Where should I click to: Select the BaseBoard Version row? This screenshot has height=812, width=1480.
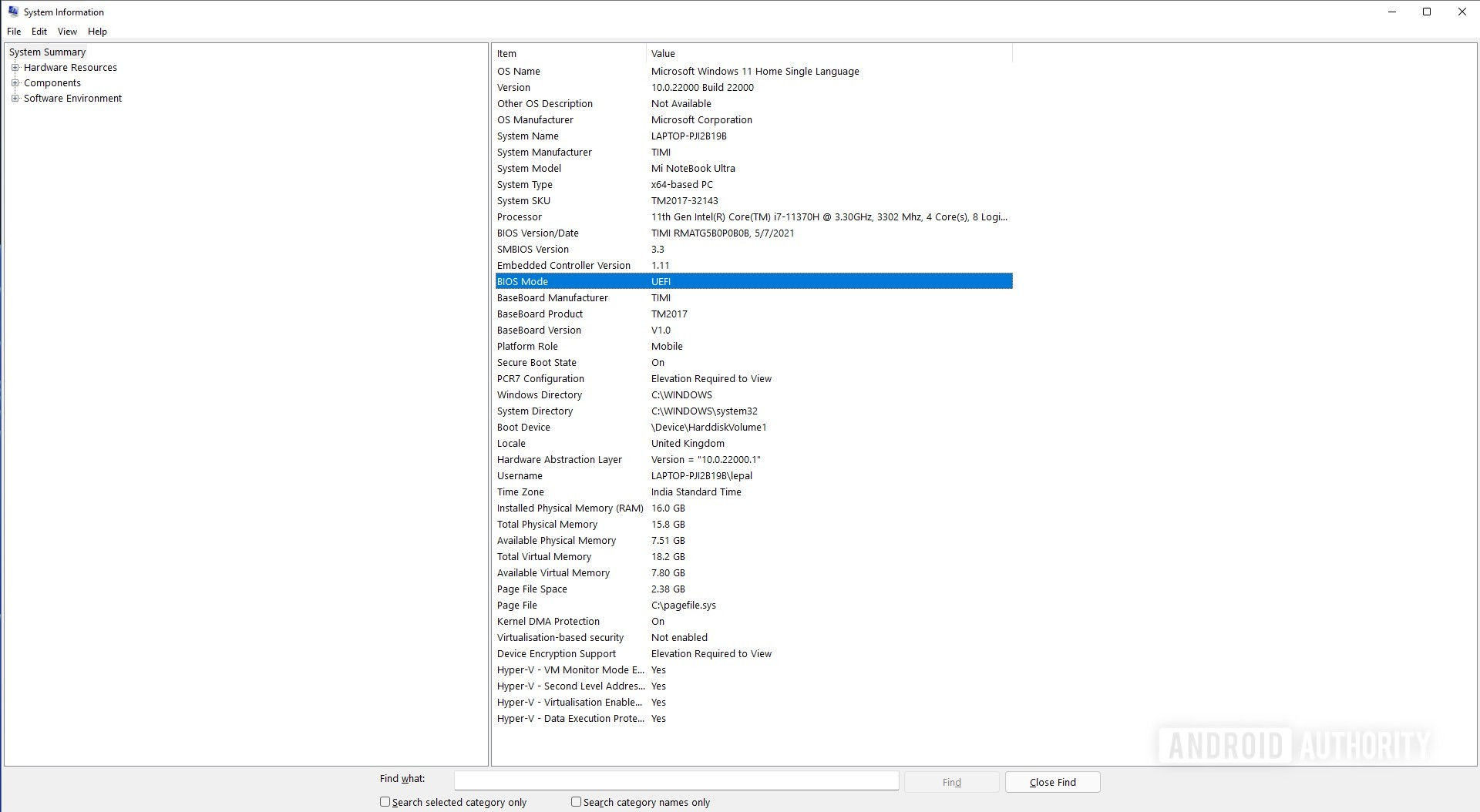(753, 330)
